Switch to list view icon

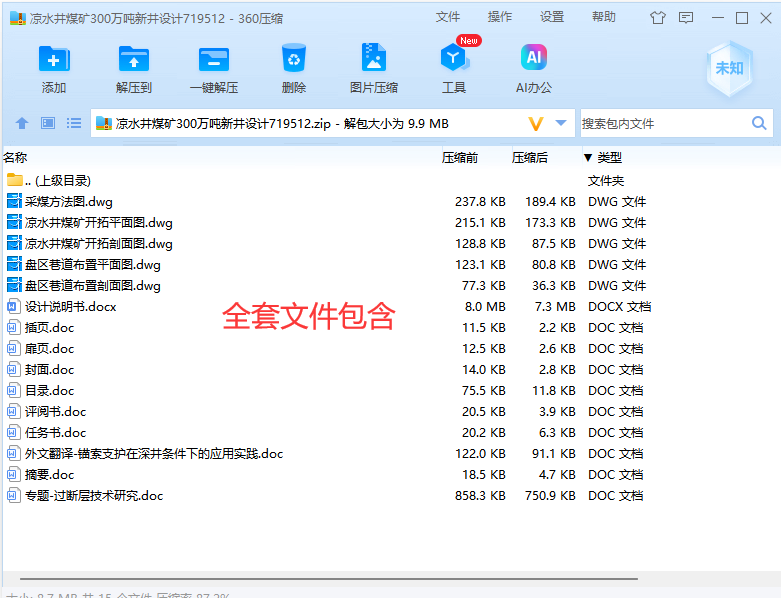(74, 123)
